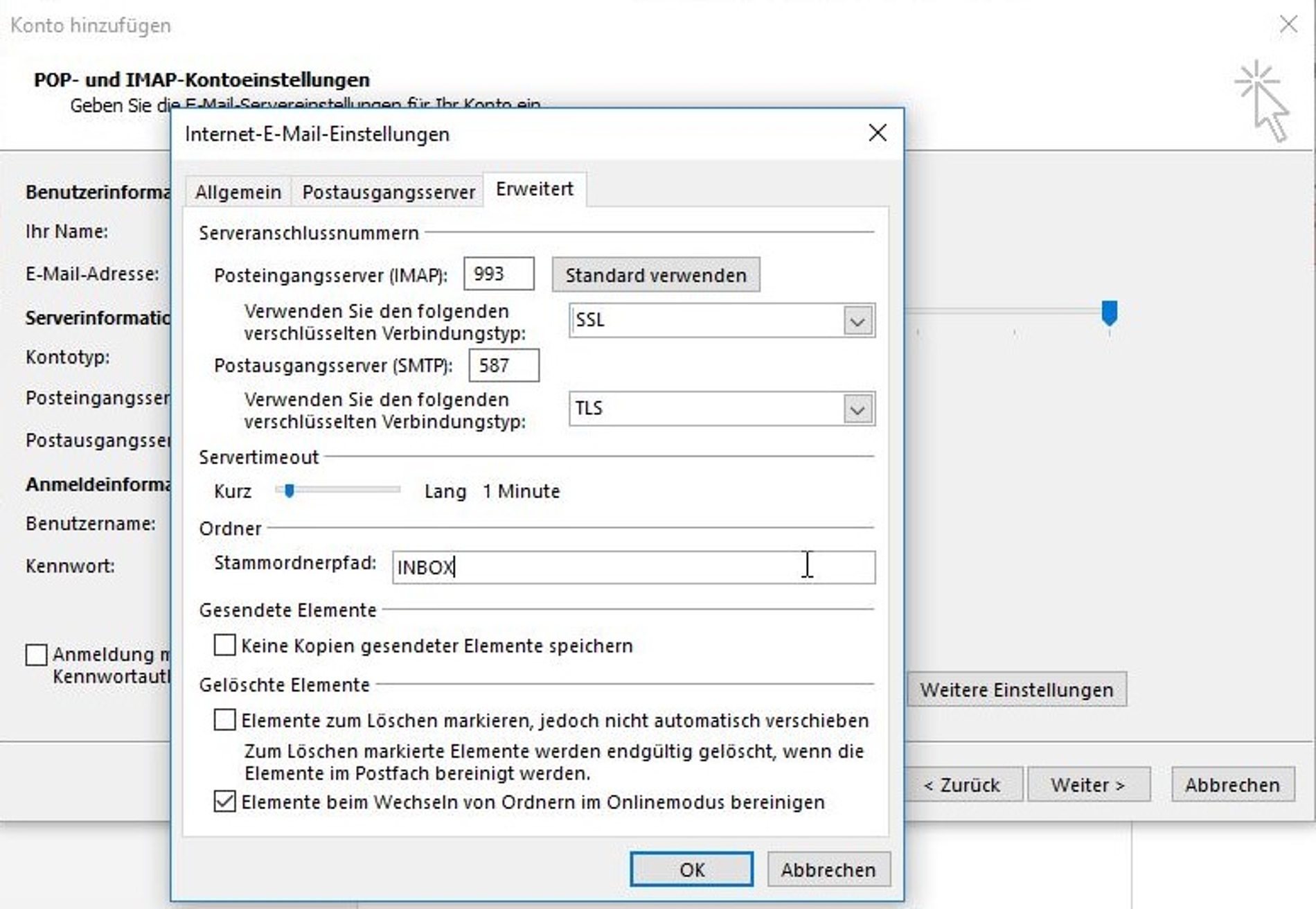The width and height of the screenshot is (1316, 909).
Task: Click the "< Zurück" button
Action: tap(965, 785)
